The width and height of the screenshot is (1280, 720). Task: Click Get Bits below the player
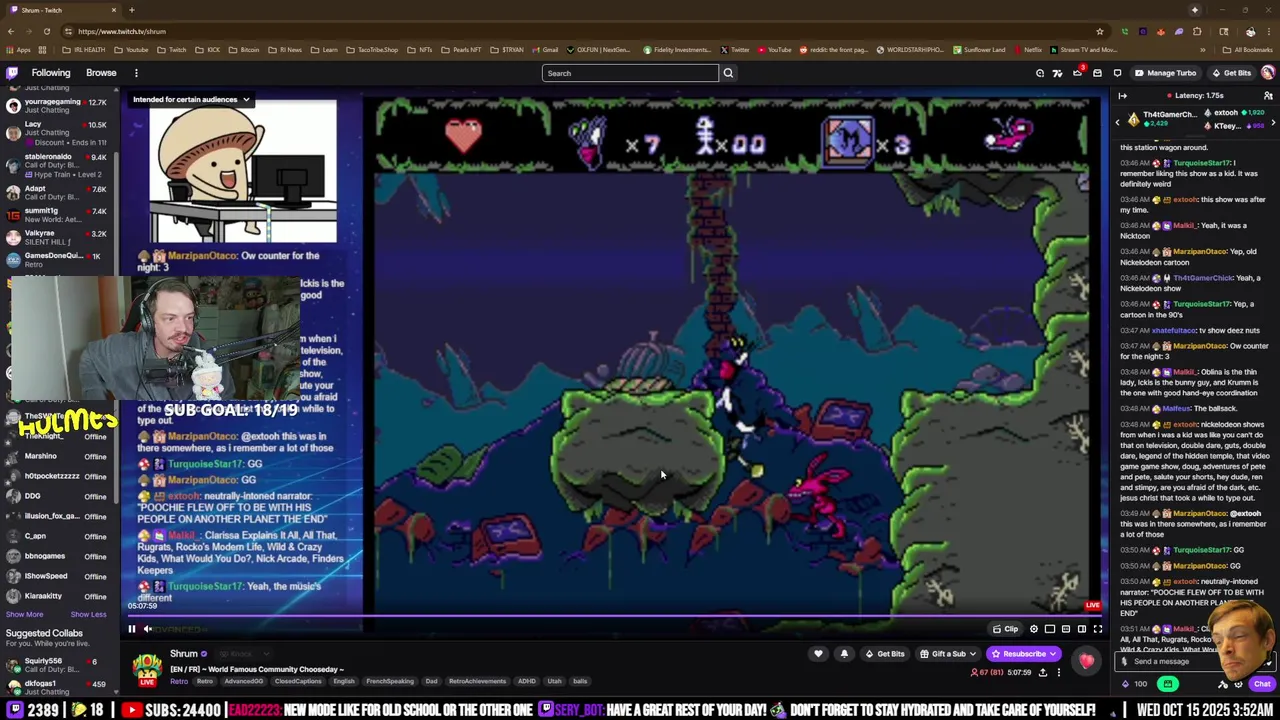884,654
